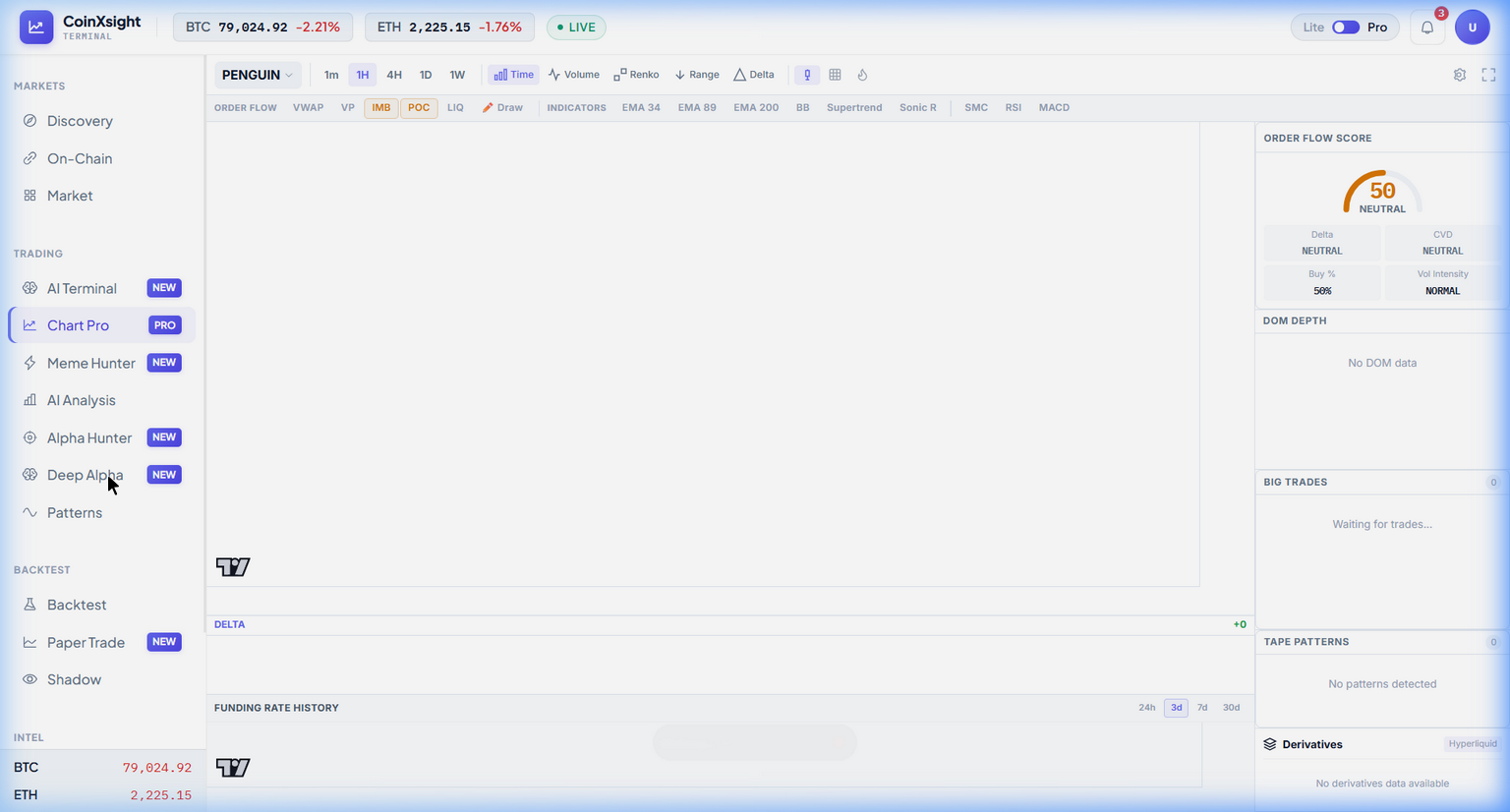
Task: Open Patterns page in the sidebar
Action: tap(102, 512)
